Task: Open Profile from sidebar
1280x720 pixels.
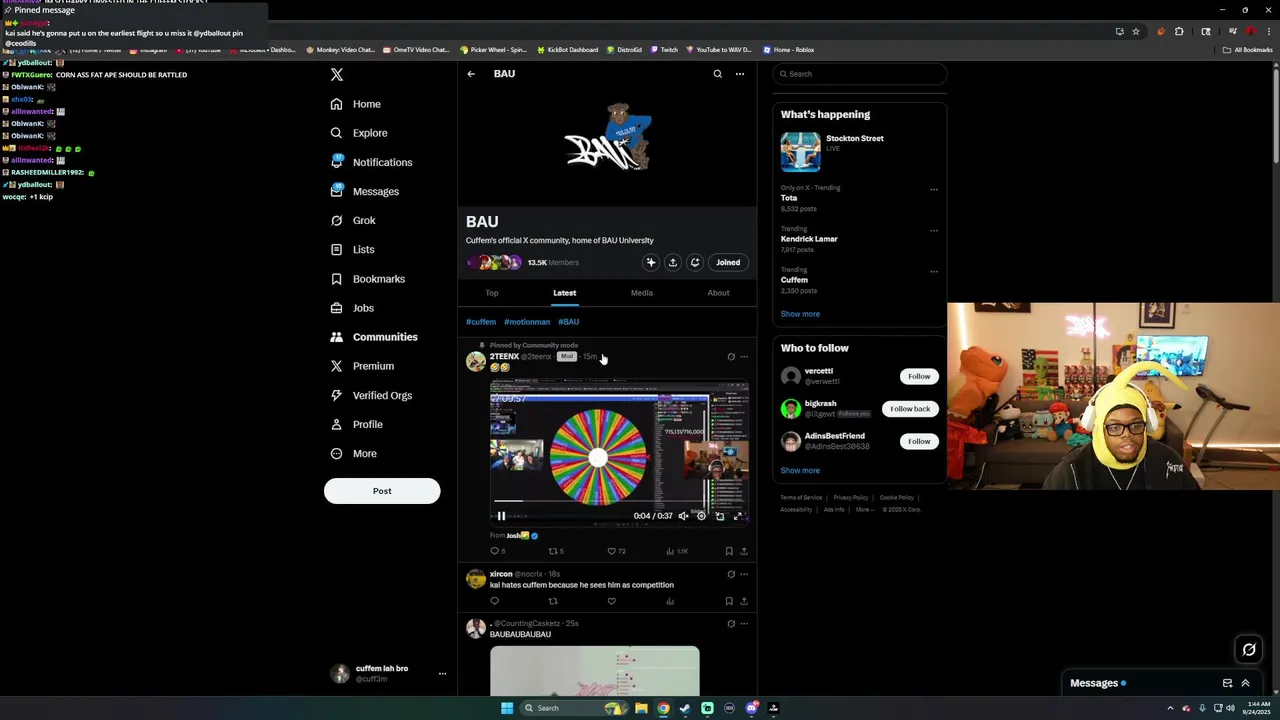Action: click(356, 424)
